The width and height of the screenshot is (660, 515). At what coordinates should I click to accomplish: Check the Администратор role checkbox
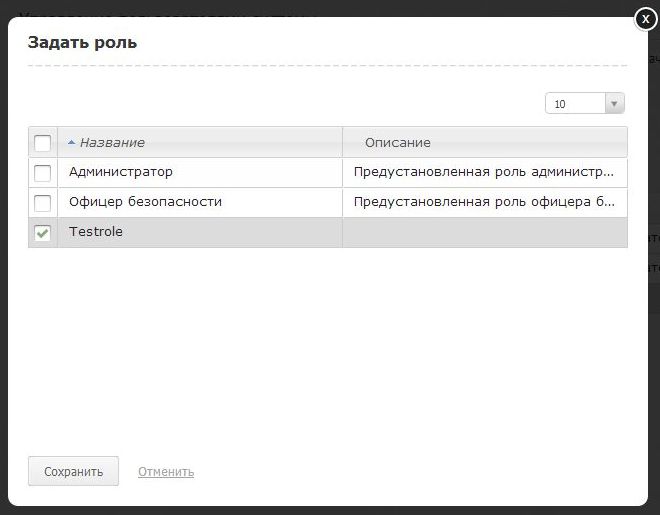click(43, 173)
